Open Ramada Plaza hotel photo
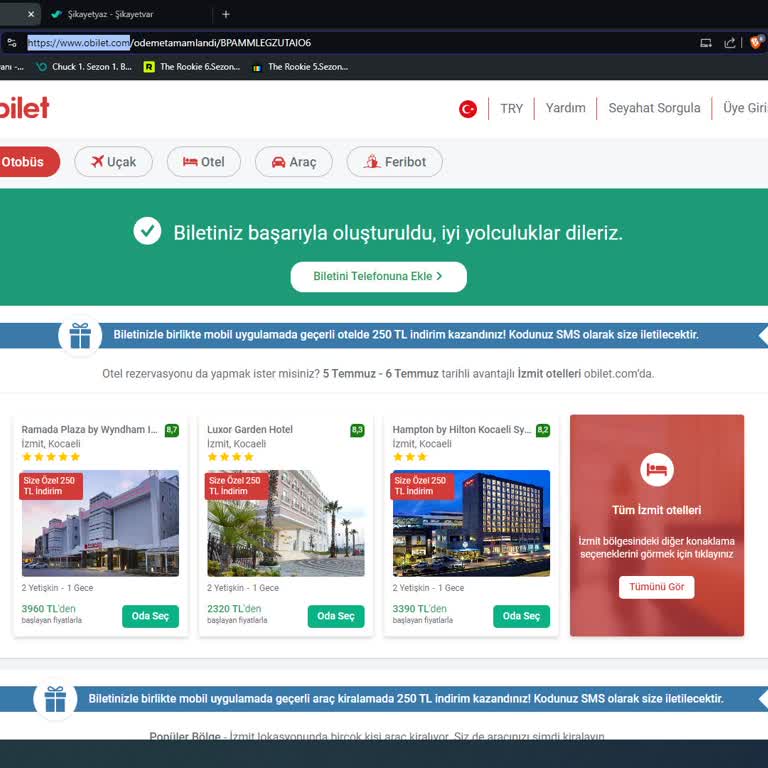This screenshot has width=768, height=768. click(x=100, y=523)
